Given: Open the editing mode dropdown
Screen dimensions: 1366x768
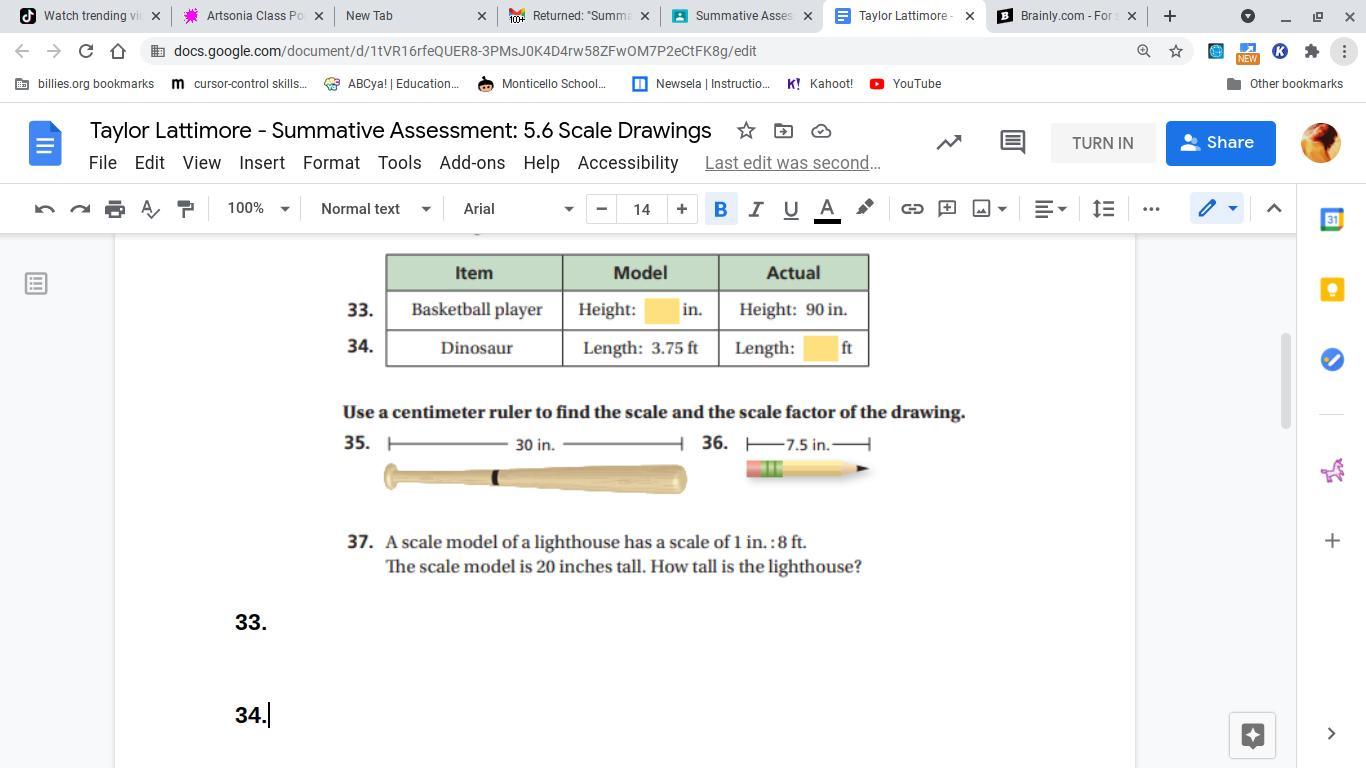Looking at the screenshot, I should 1217,209.
